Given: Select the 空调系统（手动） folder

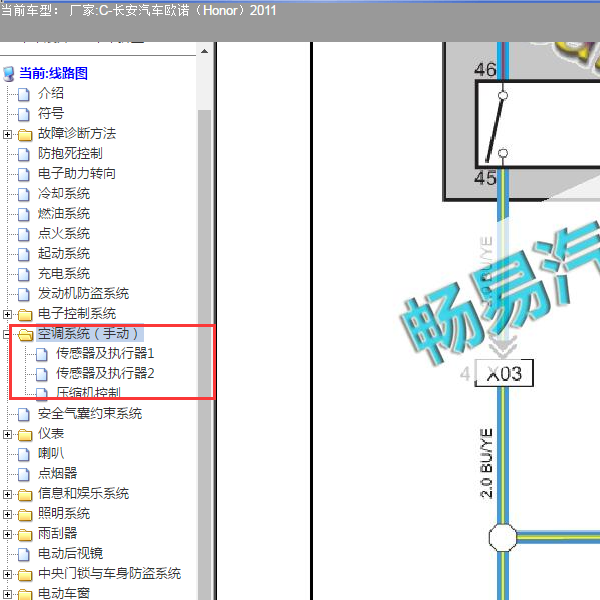Looking at the screenshot, I should [90, 333].
